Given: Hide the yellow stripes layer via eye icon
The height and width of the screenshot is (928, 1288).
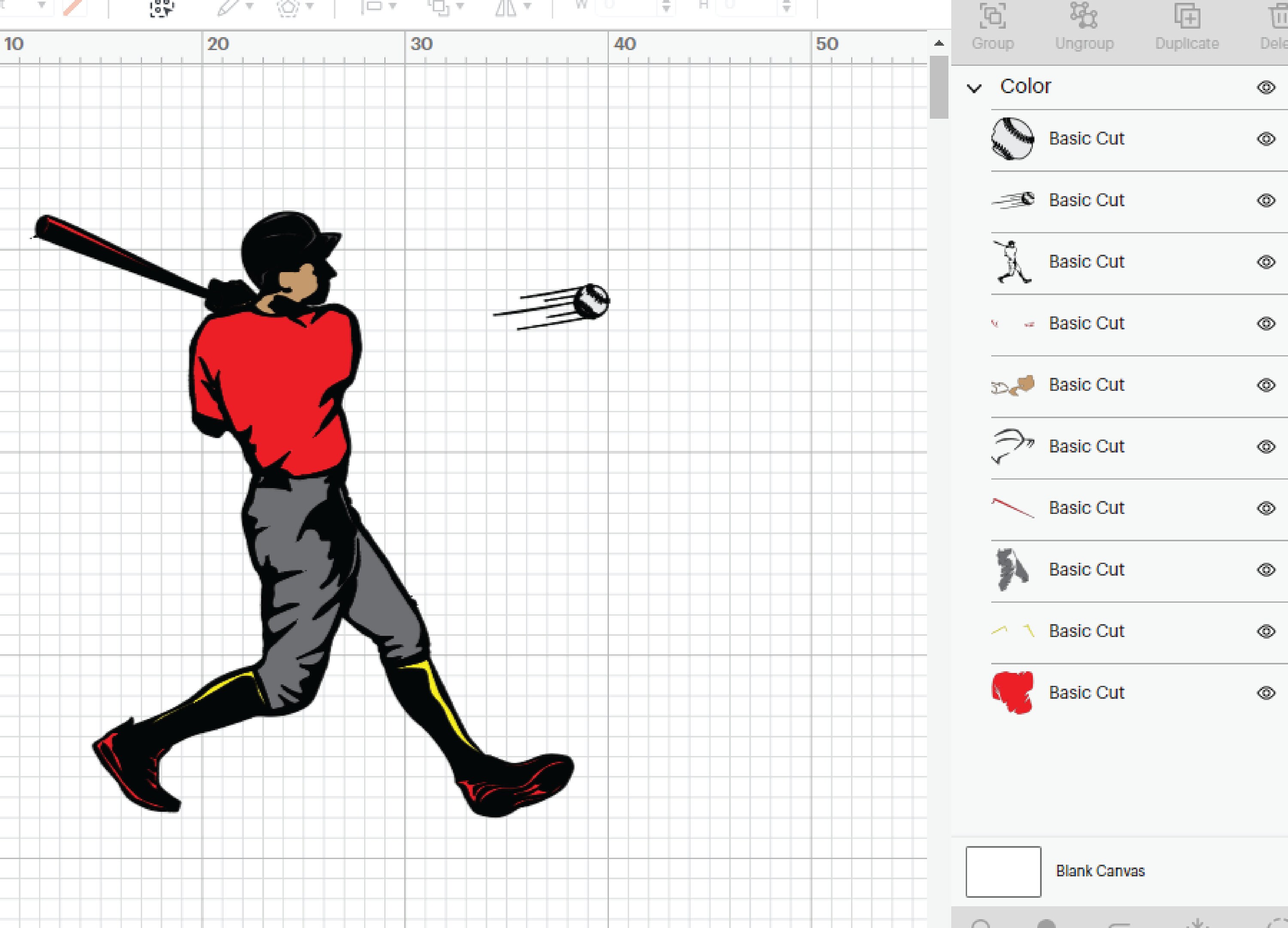Looking at the screenshot, I should [1266, 631].
